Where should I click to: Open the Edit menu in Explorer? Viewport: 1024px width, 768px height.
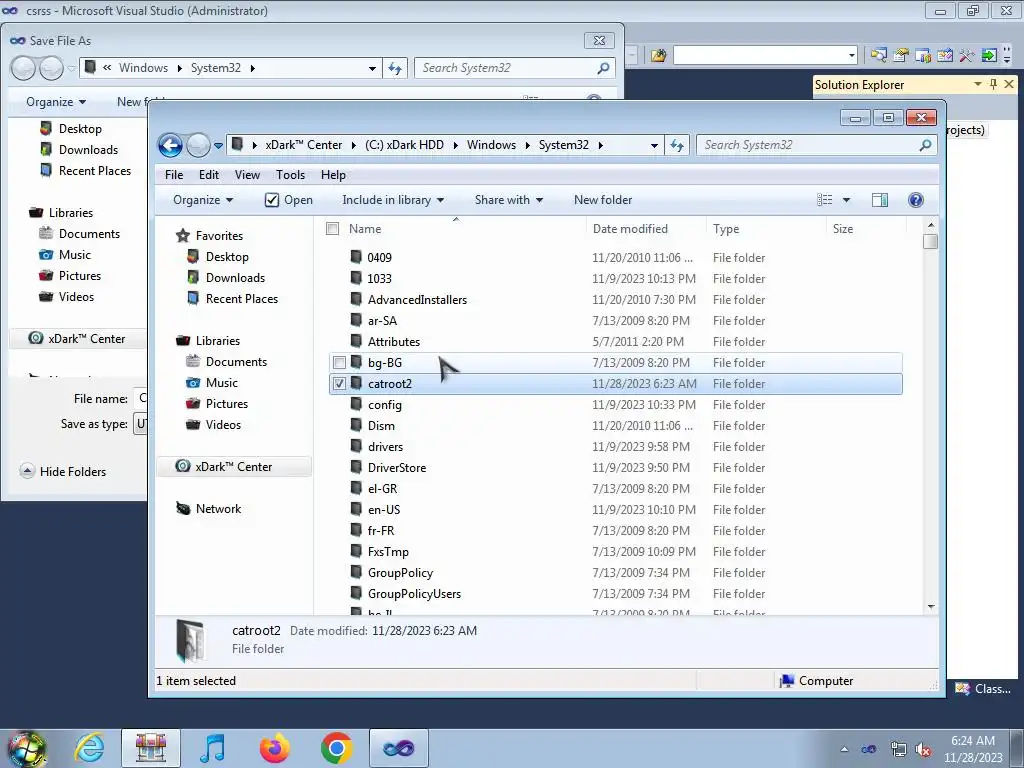(209, 175)
